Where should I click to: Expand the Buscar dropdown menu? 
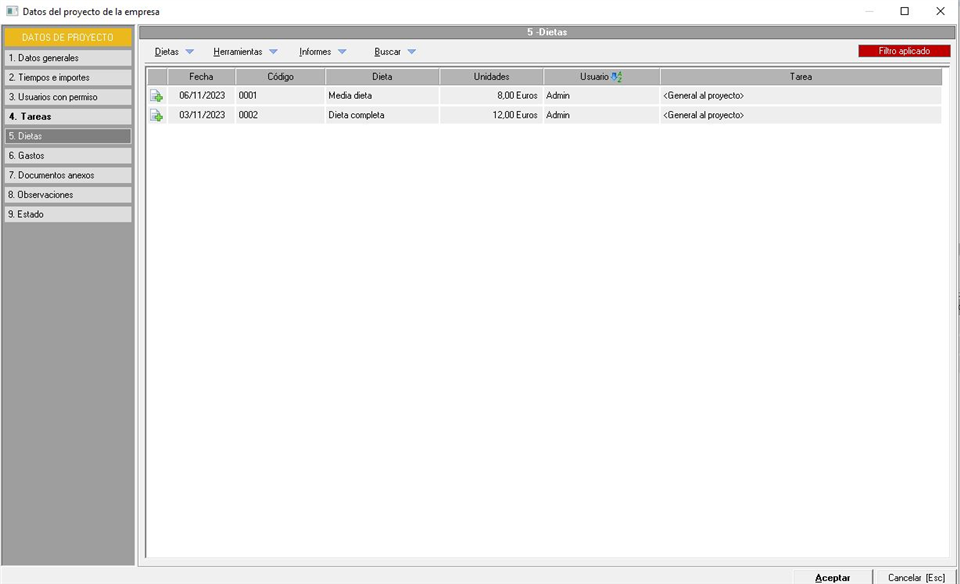click(395, 52)
